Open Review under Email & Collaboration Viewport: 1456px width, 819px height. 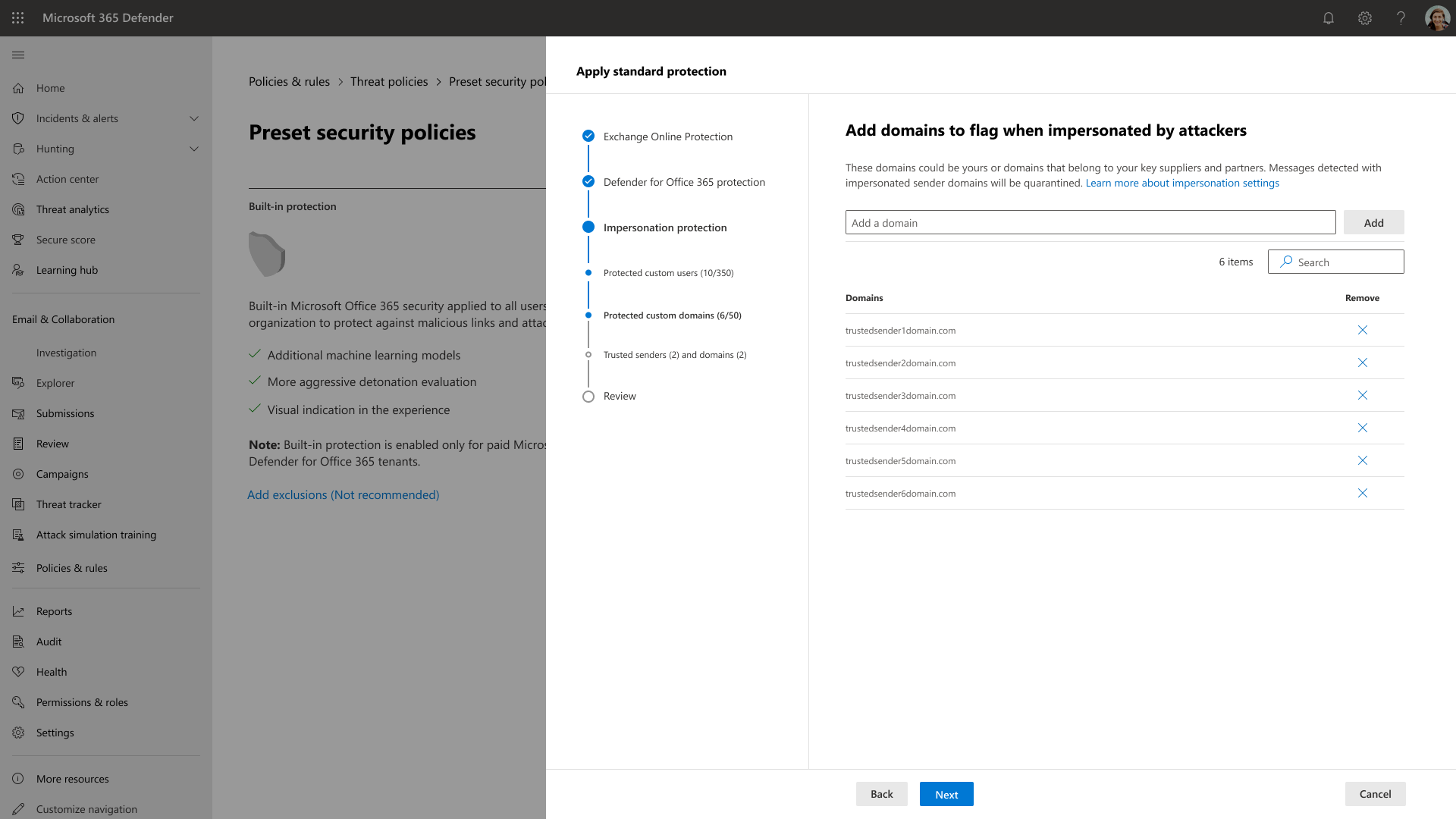(52, 444)
